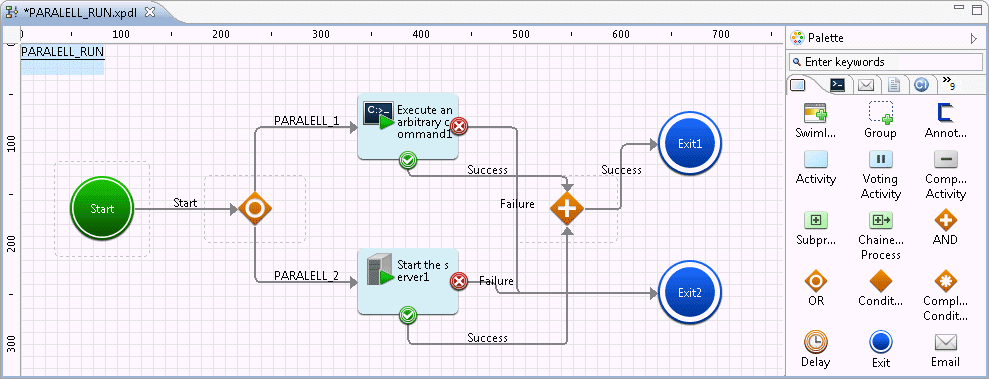The height and width of the screenshot is (379, 989).
Task: Pick the Subprocess palette icon
Action: tap(816, 220)
